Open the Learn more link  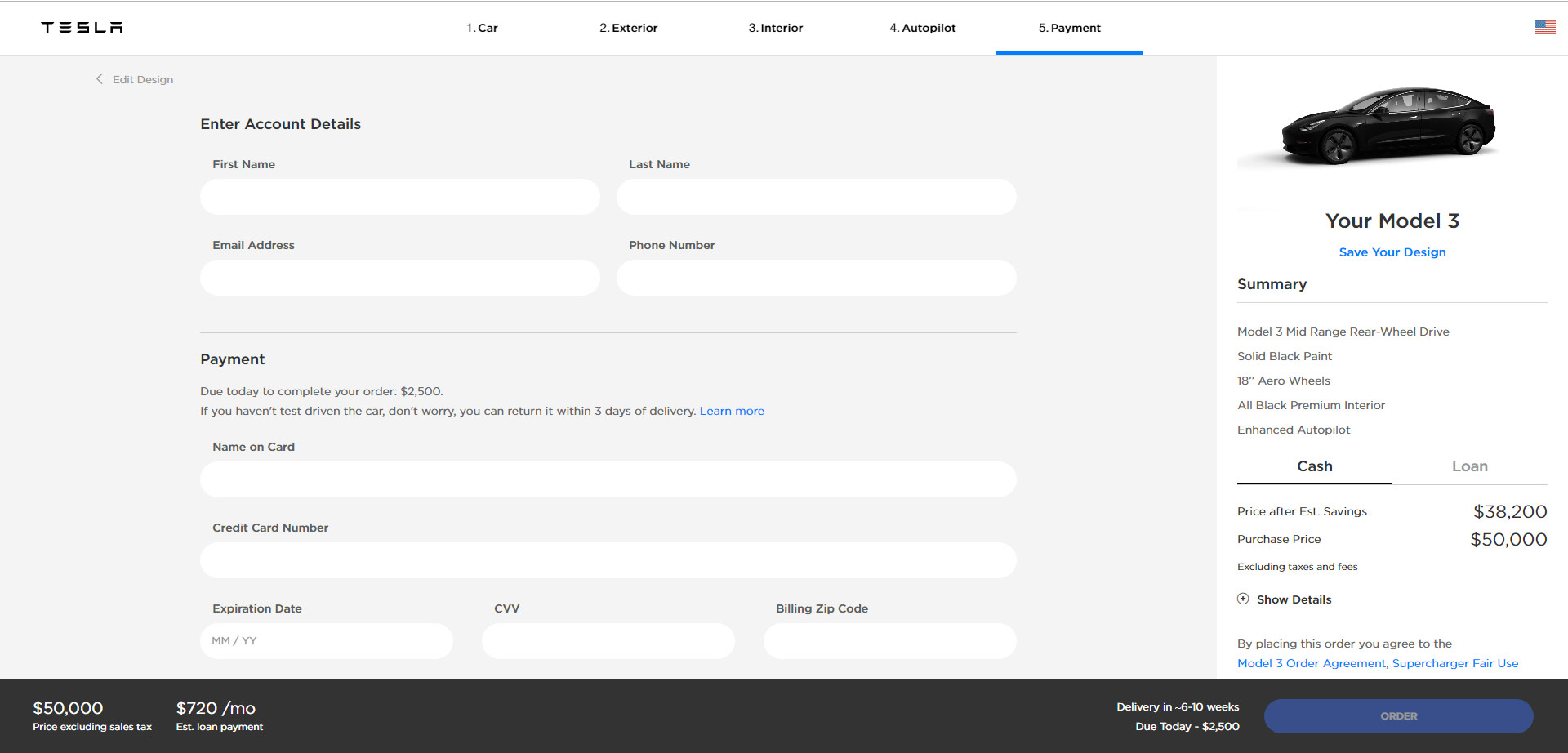(x=732, y=411)
